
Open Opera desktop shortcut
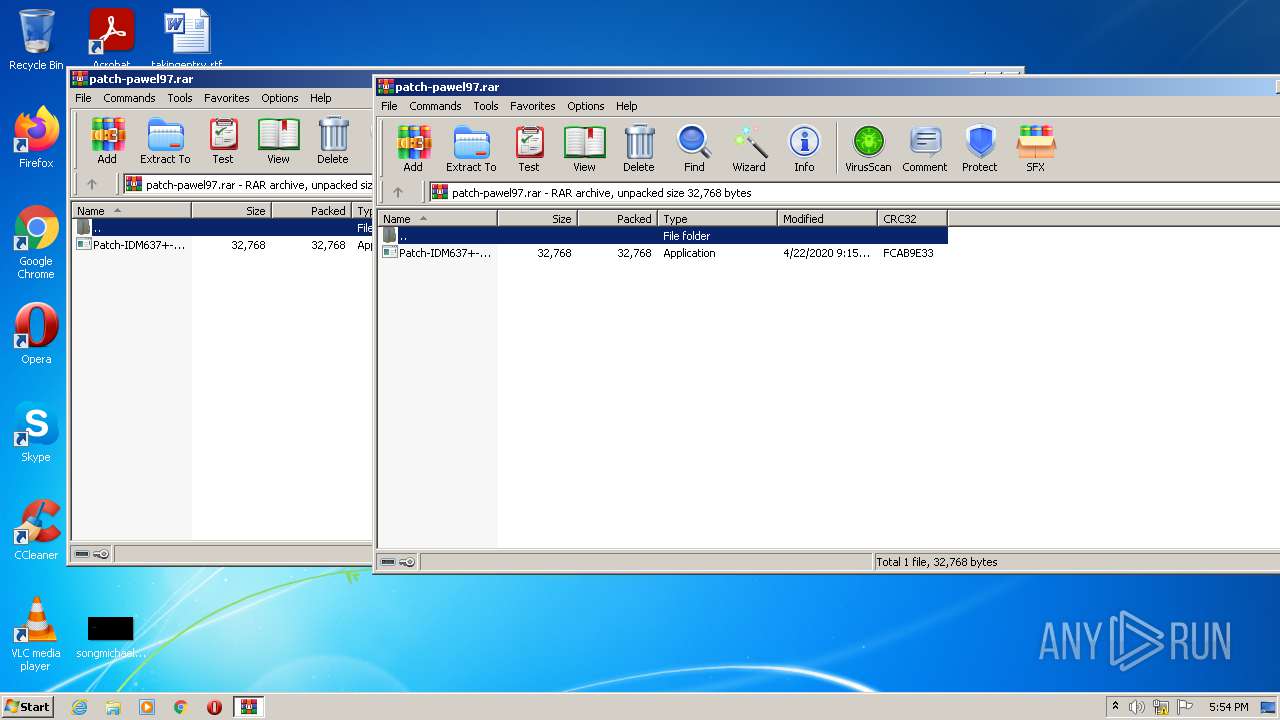tap(36, 333)
